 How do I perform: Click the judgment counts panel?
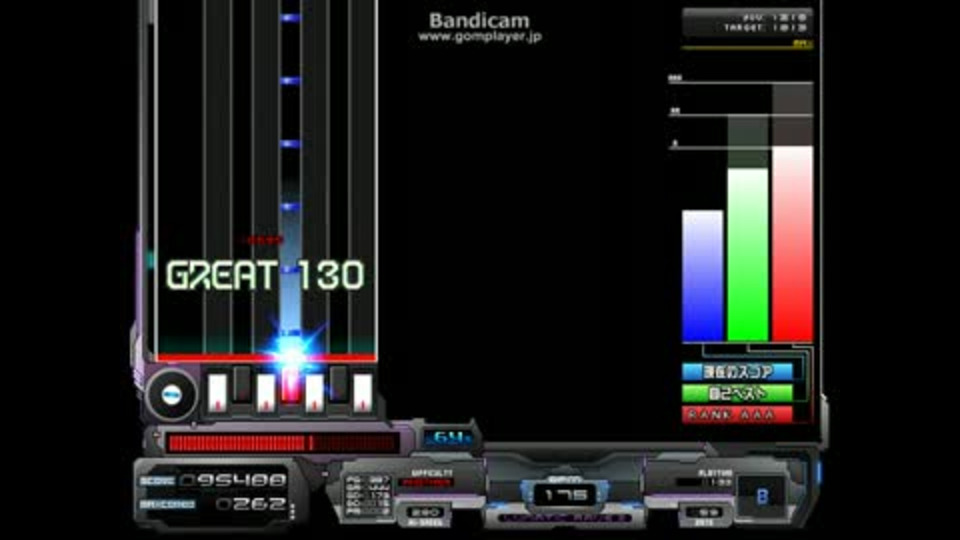368,495
